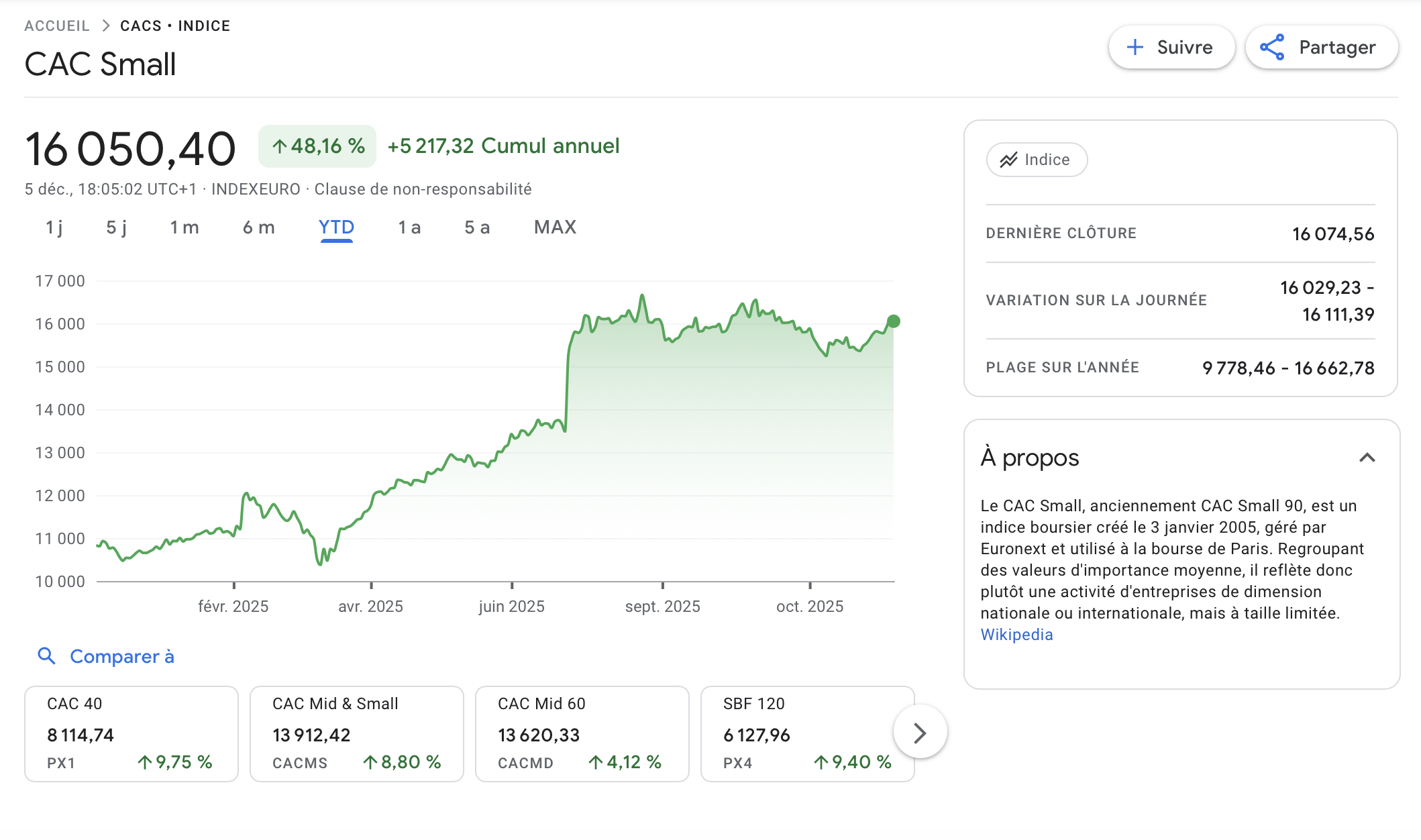
Task: Click the green endpoint dot on the chart
Action: (x=893, y=321)
